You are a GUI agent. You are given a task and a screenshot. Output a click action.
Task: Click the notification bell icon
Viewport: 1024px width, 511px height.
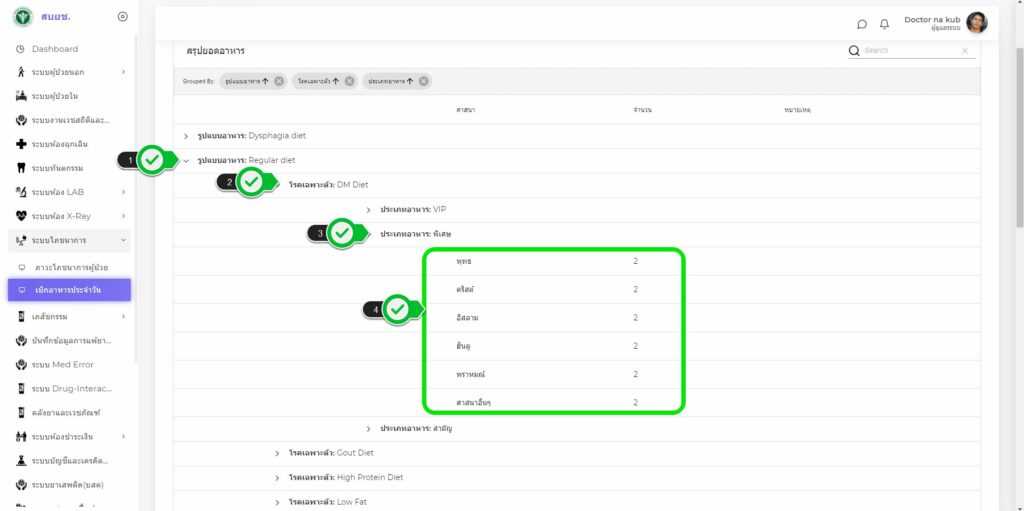pos(884,24)
